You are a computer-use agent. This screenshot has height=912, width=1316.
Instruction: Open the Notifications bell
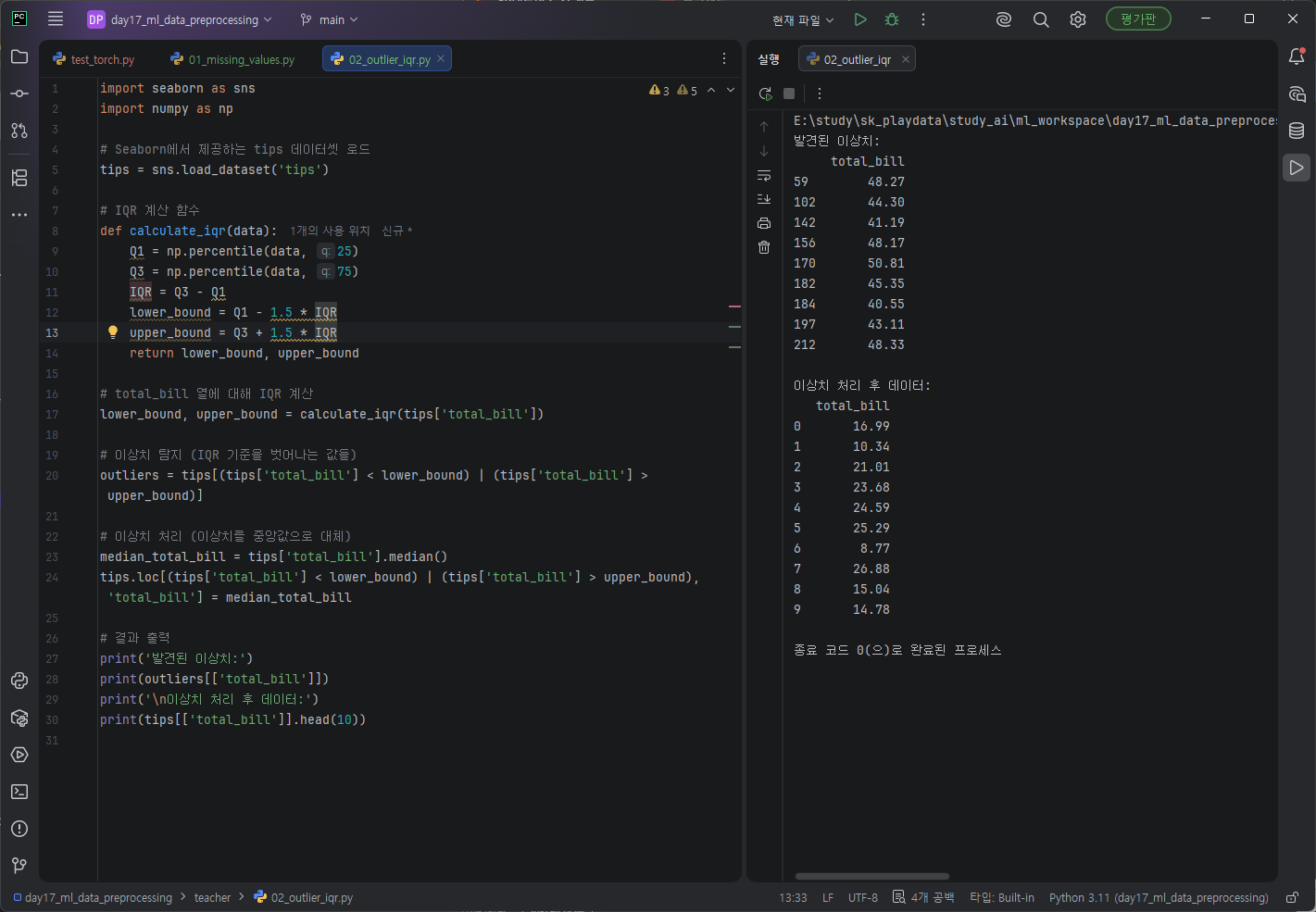point(1297,56)
